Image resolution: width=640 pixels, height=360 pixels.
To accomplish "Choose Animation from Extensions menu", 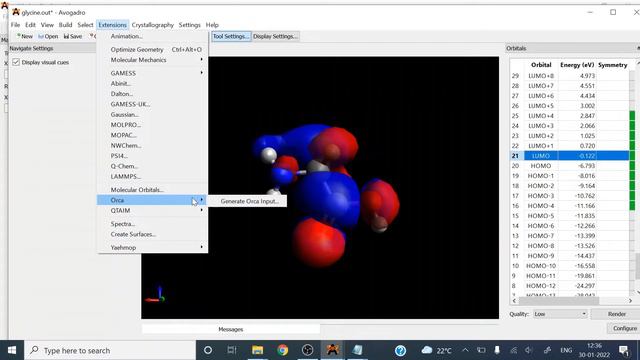I will [x=152, y=36].
